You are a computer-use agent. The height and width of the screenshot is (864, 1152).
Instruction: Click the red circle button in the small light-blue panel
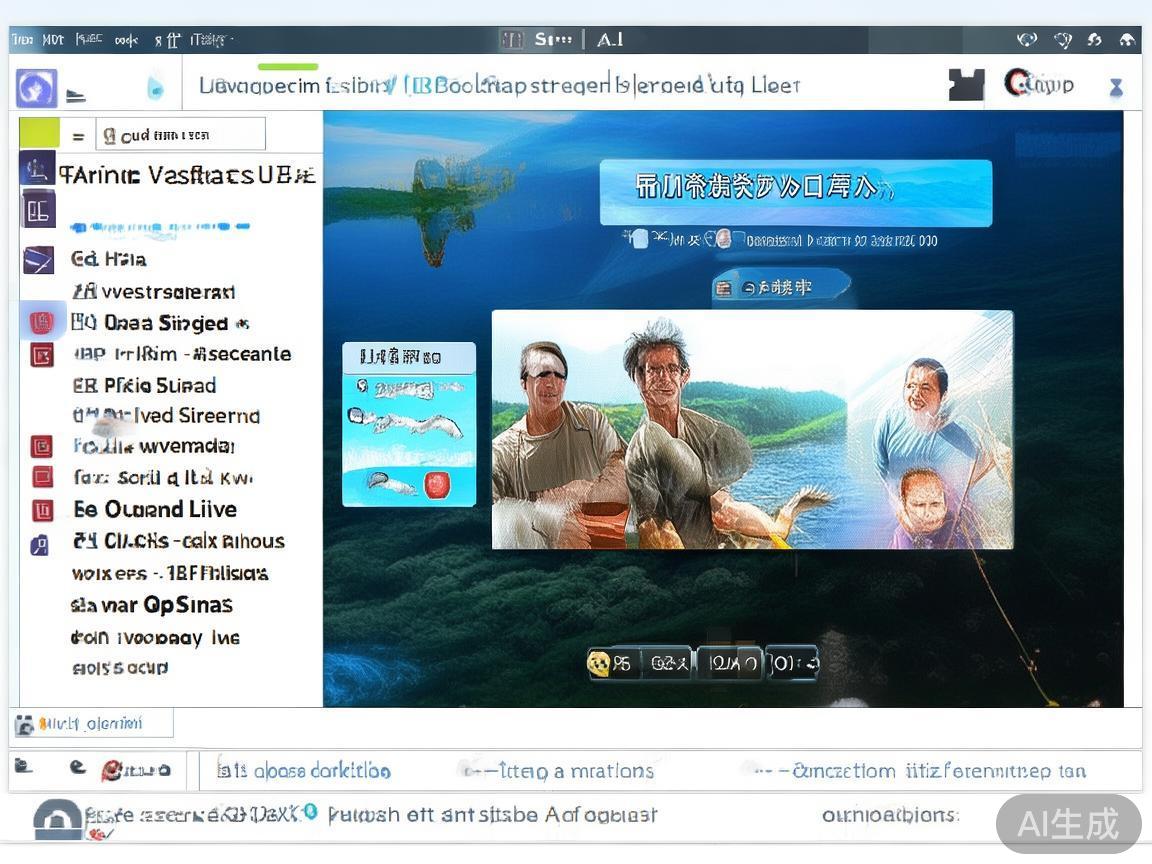pos(437,485)
